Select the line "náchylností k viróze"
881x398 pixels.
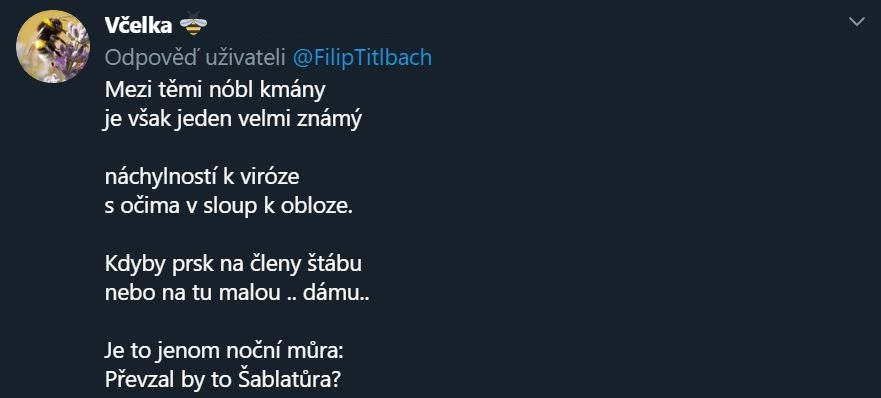[x=202, y=177]
